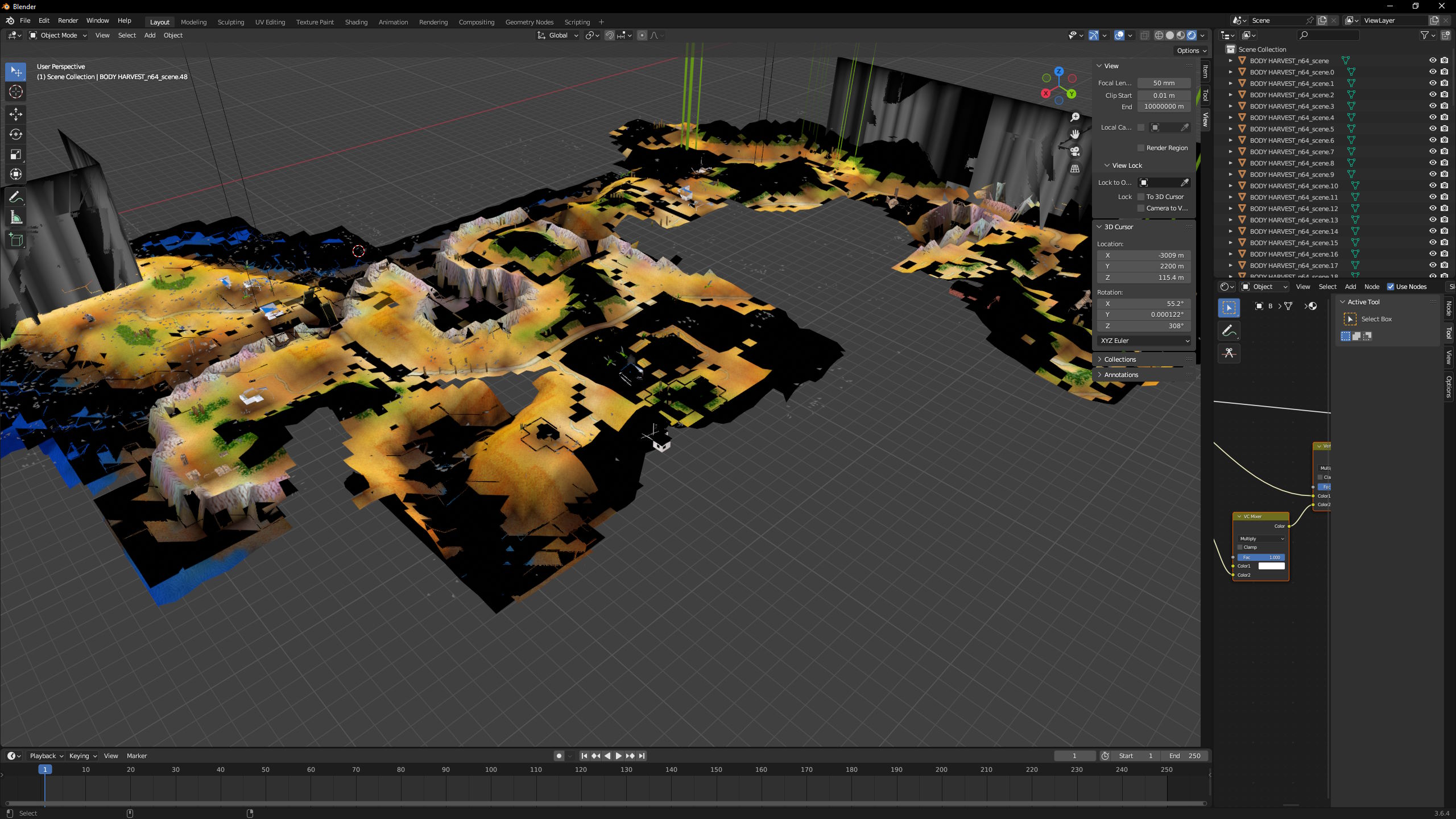Screen dimensions: 1456x819
Task: Open the Keying popover in timeline
Action: (82, 756)
